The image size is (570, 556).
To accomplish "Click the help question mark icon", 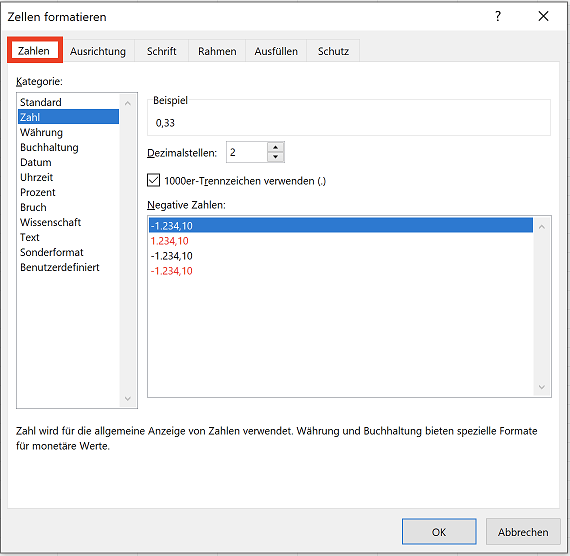I will [x=498, y=16].
